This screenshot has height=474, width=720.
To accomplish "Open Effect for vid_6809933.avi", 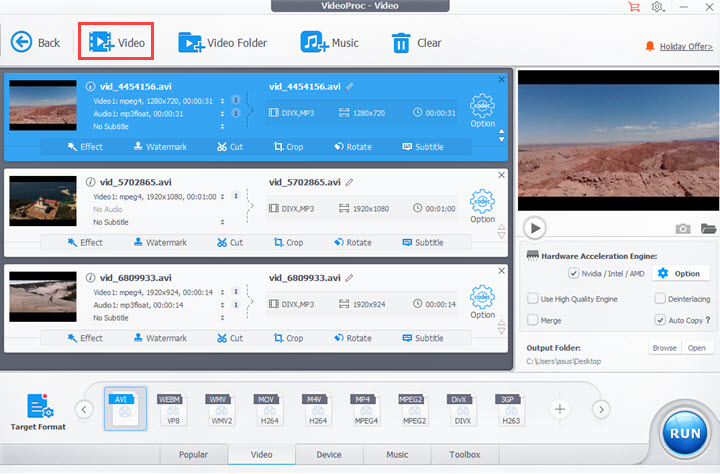I will tap(85, 338).
